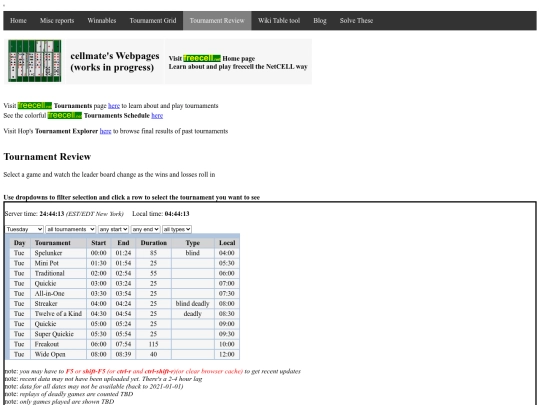Click freecell logo before Tournaments page text
This screenshot has height=405, width=540.
coord(35,105)
